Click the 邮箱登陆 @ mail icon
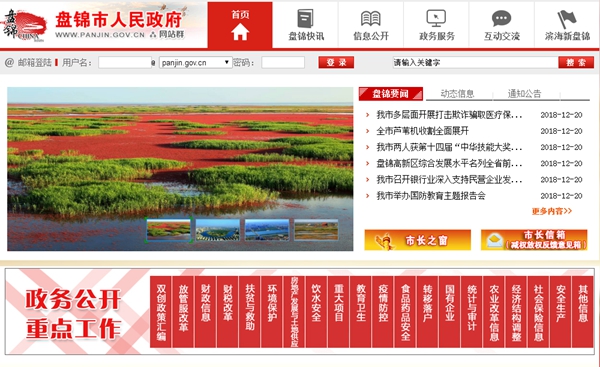This screenshot has width=600, height=367. pyautogui.click(x=9, y=62)
